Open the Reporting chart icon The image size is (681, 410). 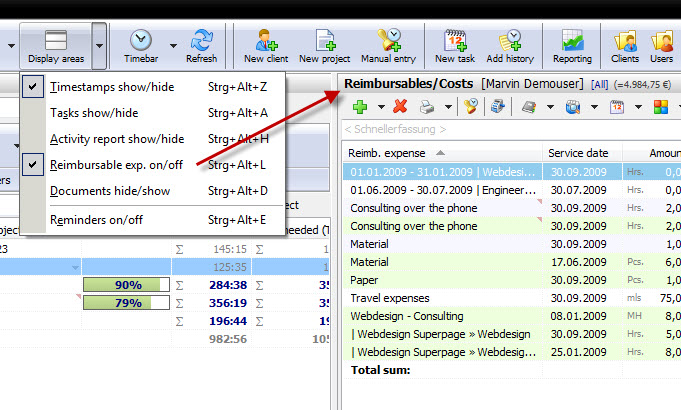coord(572,40)
